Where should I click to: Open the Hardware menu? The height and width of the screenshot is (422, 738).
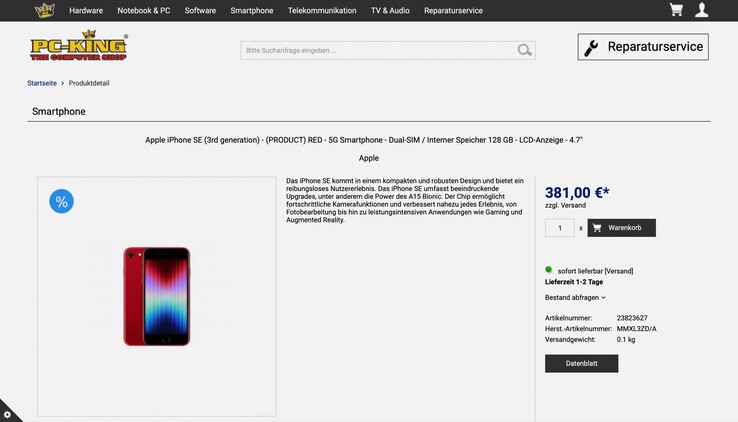coord(86,10)
